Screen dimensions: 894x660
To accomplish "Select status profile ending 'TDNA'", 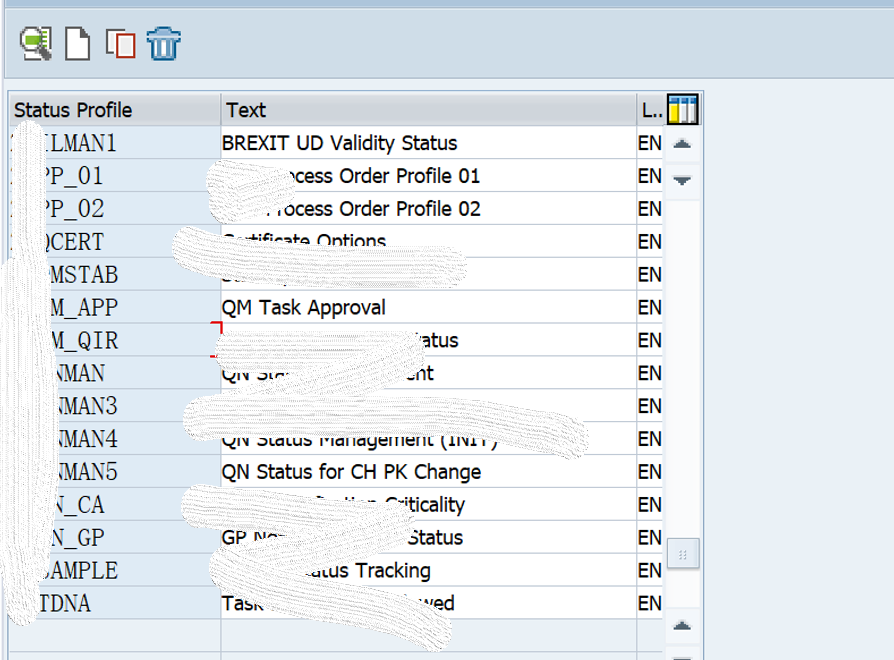I will click(x=115, y=604).
